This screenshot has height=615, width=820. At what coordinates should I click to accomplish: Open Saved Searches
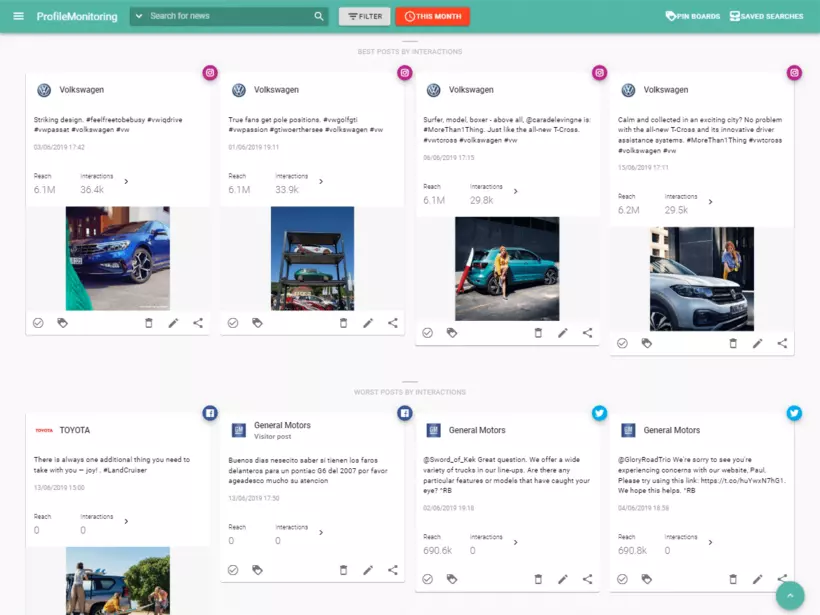(x=766, y=16)
